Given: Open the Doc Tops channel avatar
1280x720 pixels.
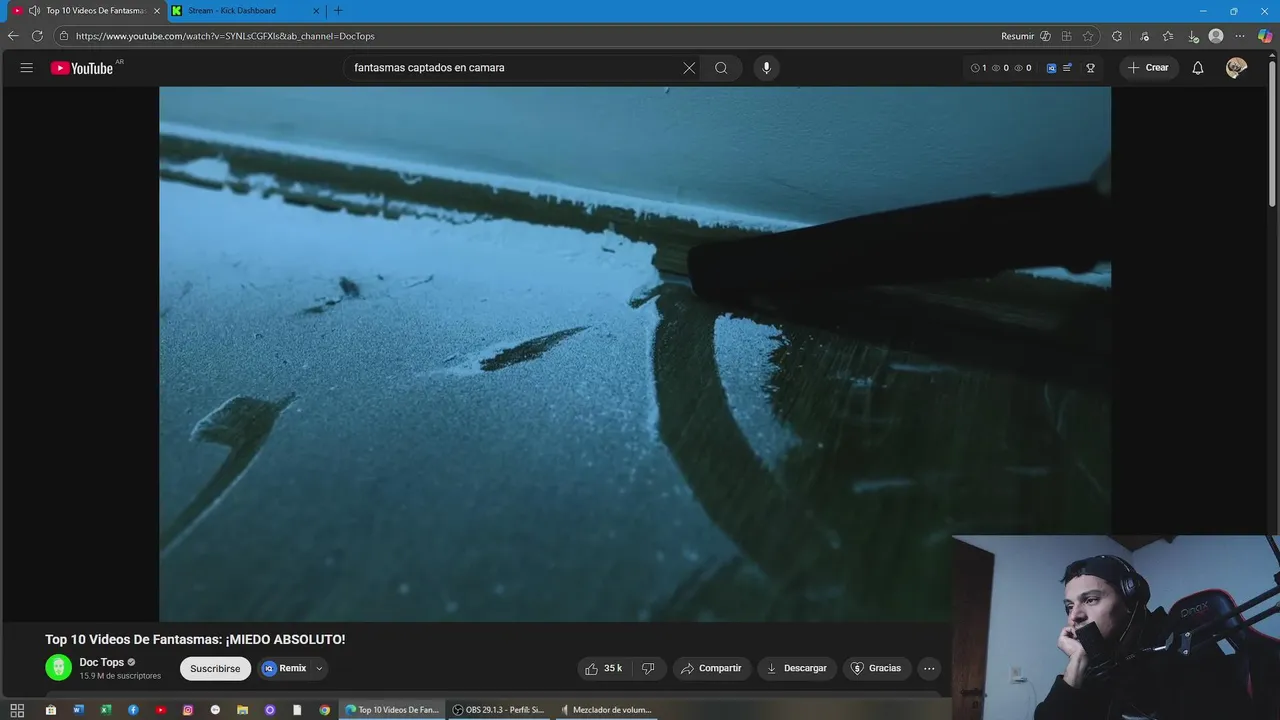Looking at the screenshot, I should (x=59, y=668).
